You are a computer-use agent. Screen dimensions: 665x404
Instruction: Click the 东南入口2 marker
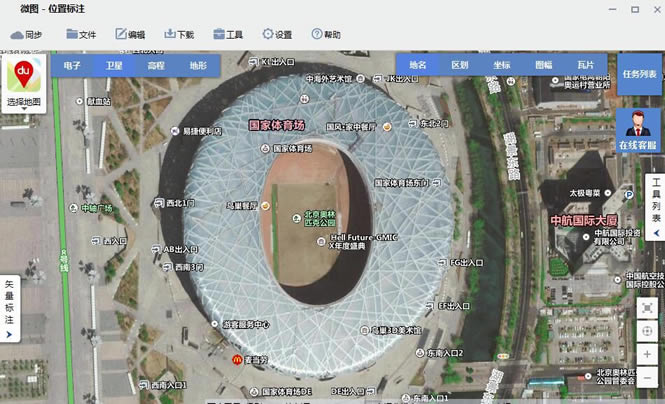coord(420,353)
